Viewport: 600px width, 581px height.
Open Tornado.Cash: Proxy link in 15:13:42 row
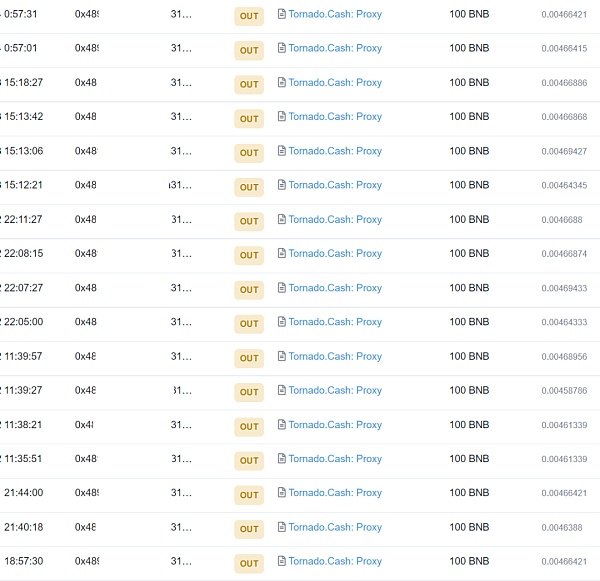click(x=335, y=117)
